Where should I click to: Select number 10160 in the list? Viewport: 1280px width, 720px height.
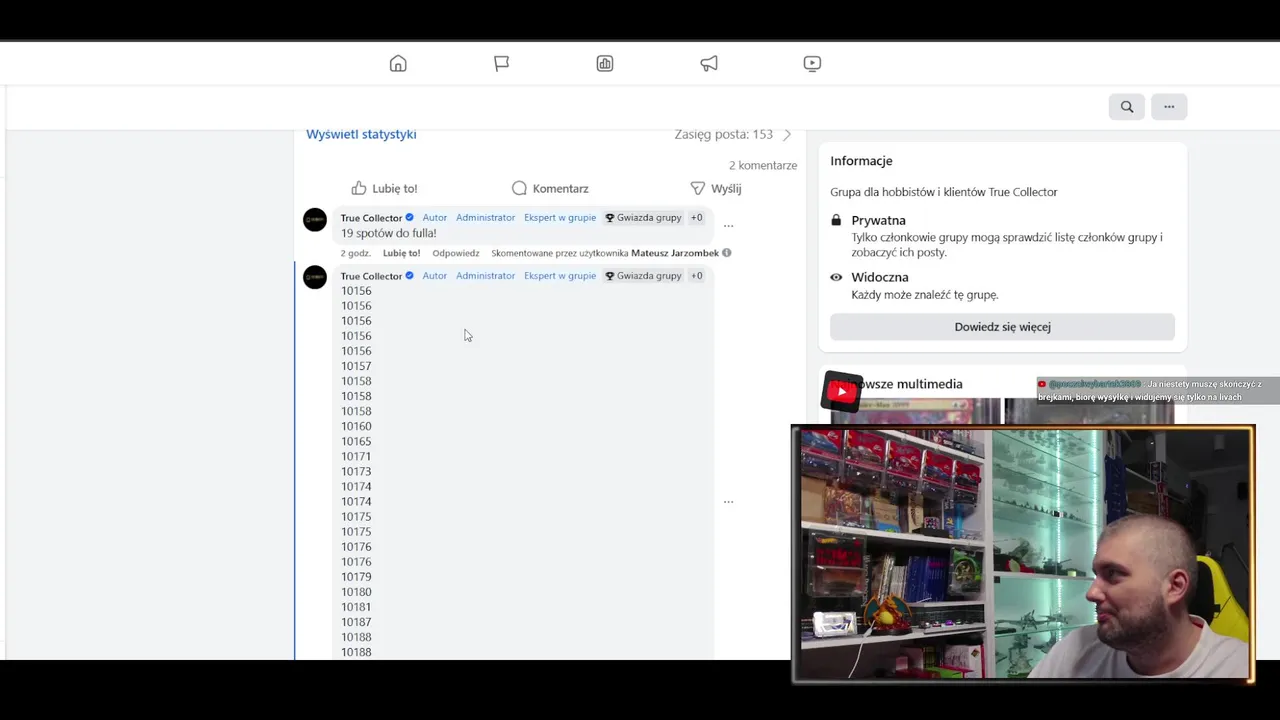pyautogui.click(x=356, y=426)
